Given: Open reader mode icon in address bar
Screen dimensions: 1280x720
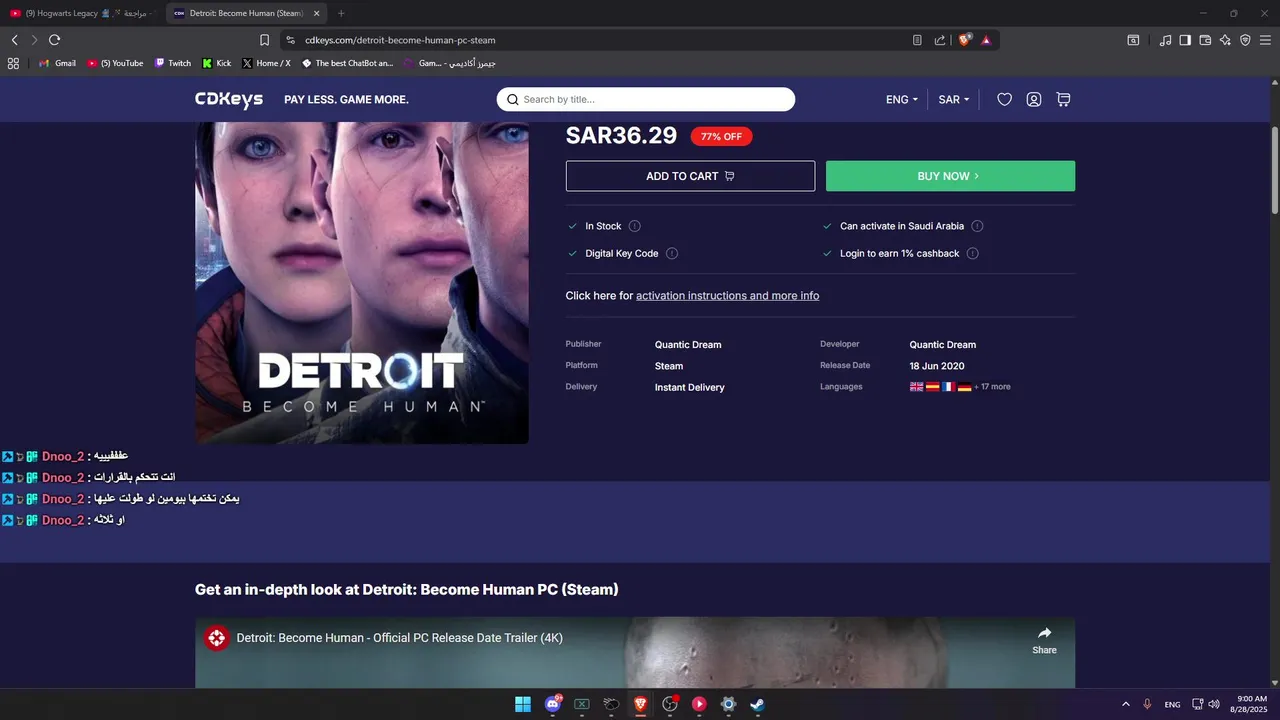Looking at the screenshot, I should (x=917, y=40).
